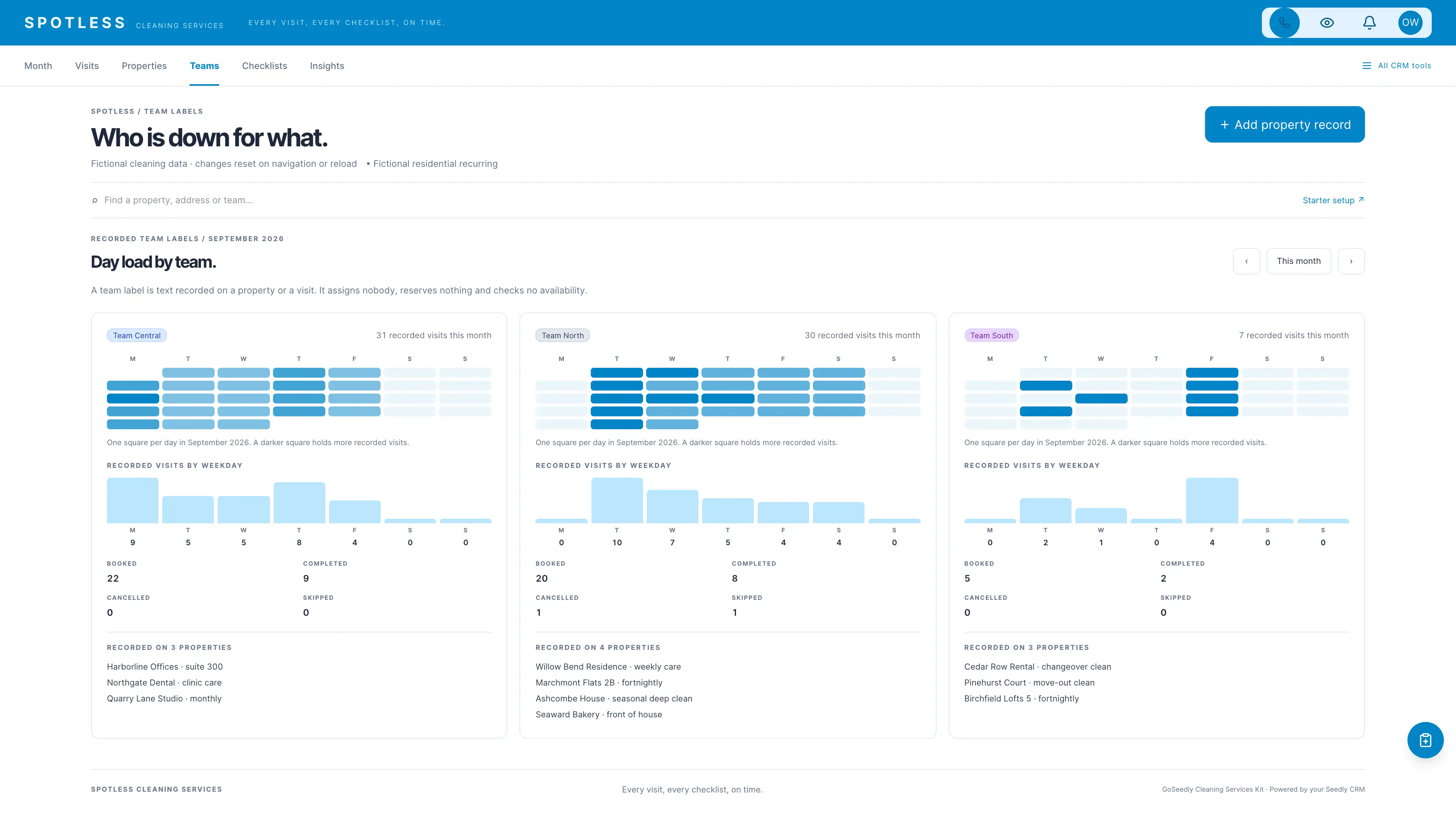Open the Insights tab

click(x=327, y=66)
